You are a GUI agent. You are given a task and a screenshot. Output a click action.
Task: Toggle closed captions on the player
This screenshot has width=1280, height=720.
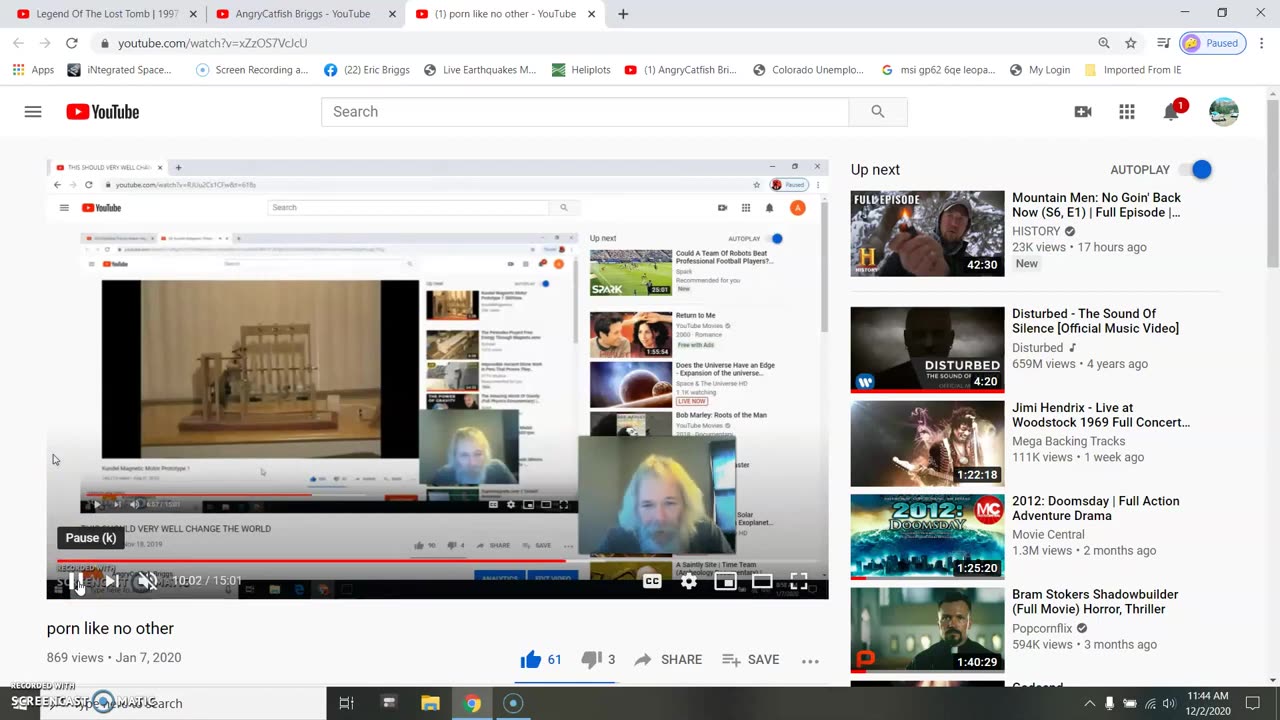point(652,581)
